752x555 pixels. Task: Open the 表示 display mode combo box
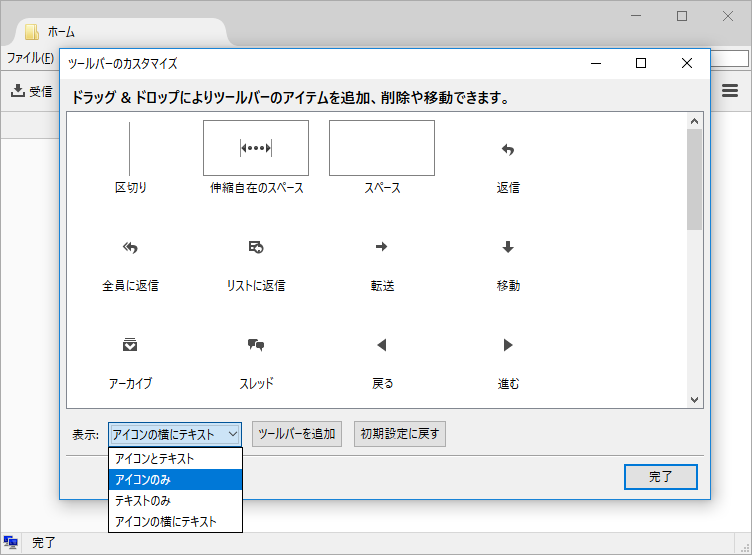(x=175, y=435)
